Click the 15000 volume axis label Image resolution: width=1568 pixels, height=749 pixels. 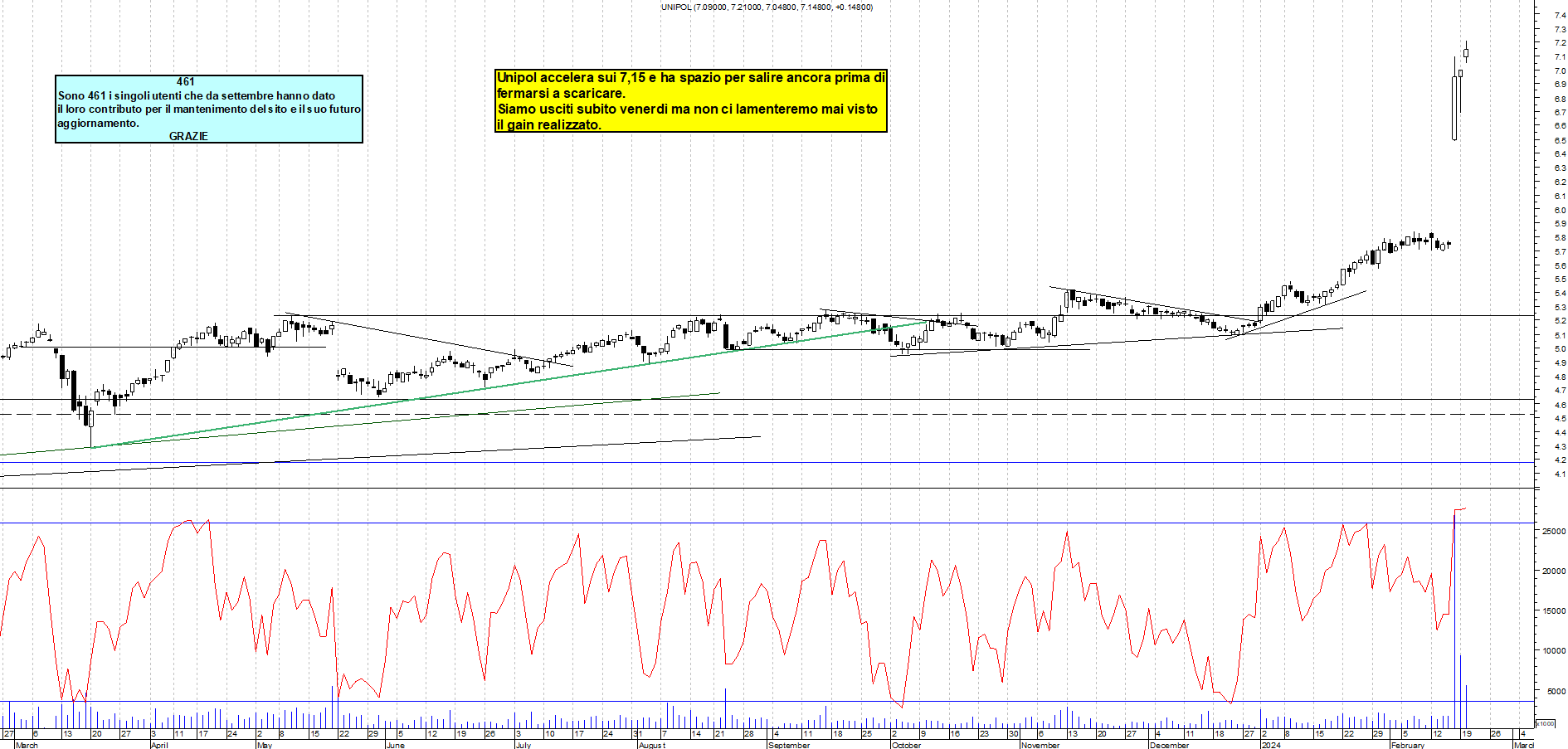1554,610
